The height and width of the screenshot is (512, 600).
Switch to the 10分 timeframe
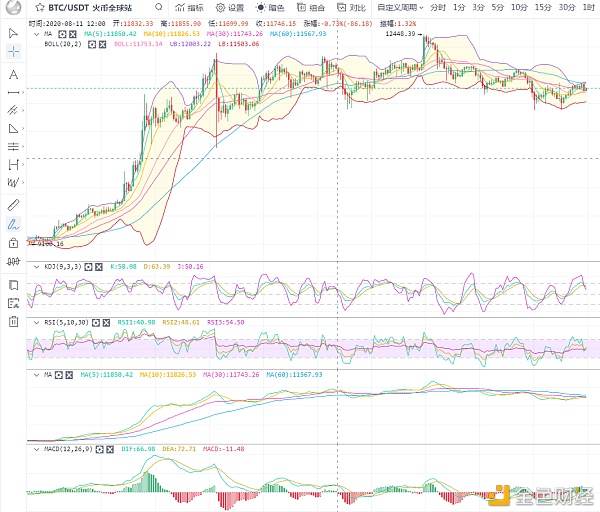519,7
